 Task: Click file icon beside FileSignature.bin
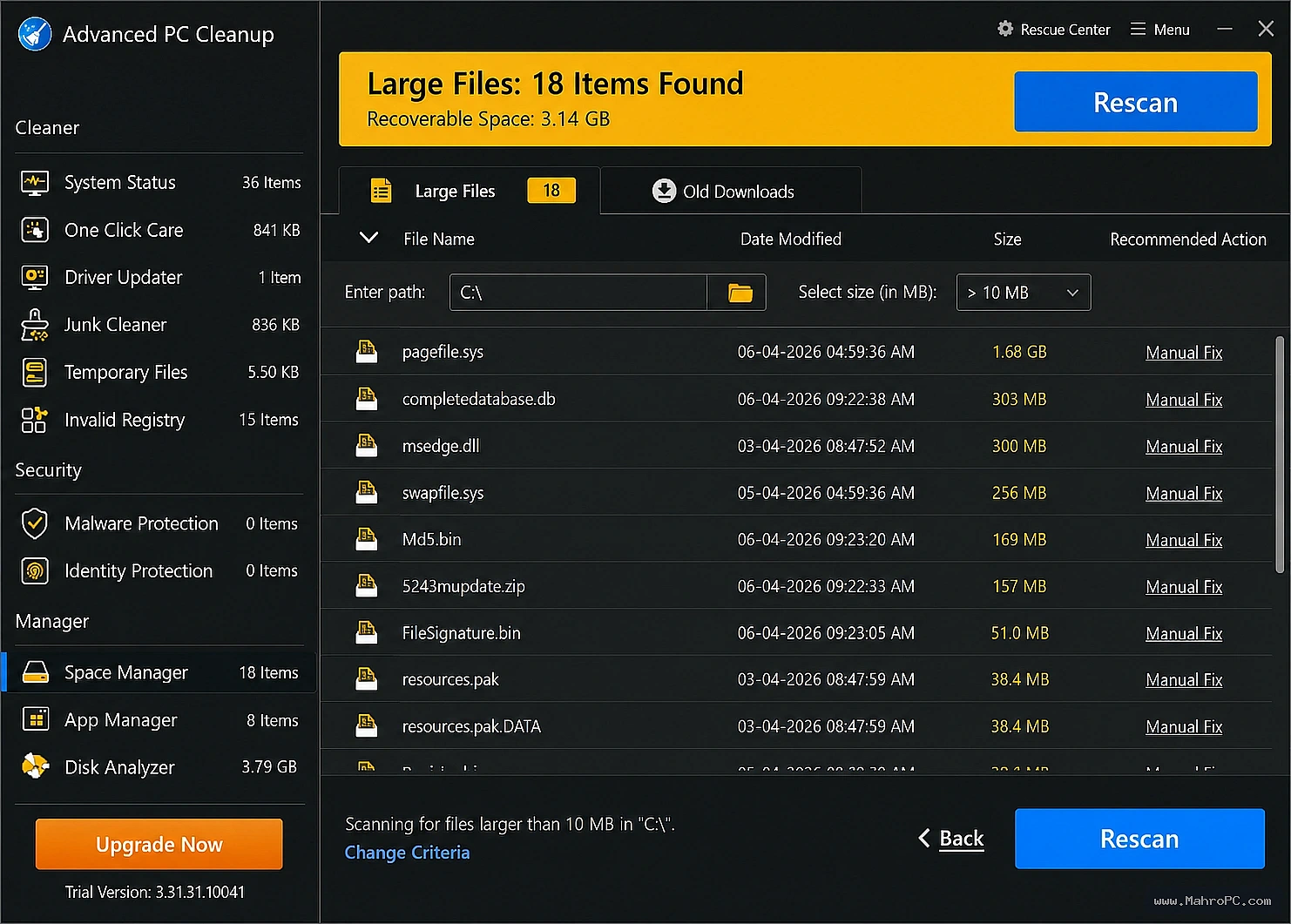pos(367,633)
